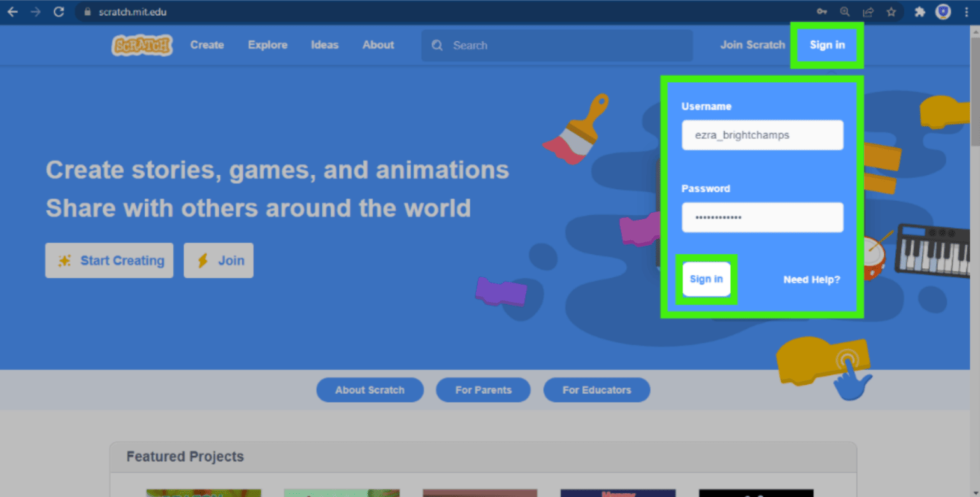Screen dimensions: 980x497
Task: Reload the page with the refresh icon
Action: [59, 12]
